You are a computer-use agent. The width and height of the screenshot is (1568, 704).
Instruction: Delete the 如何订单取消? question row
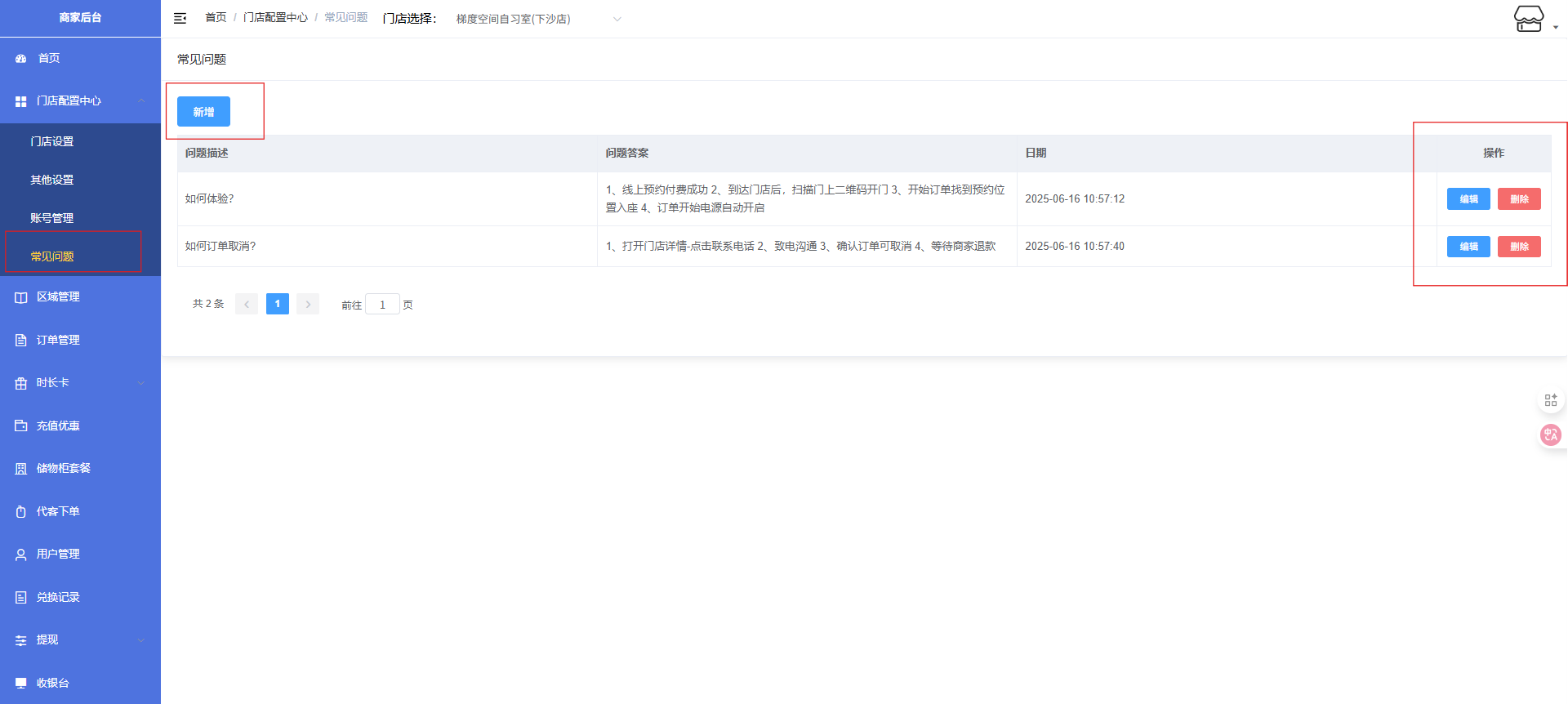click(x=1519, y=247)
